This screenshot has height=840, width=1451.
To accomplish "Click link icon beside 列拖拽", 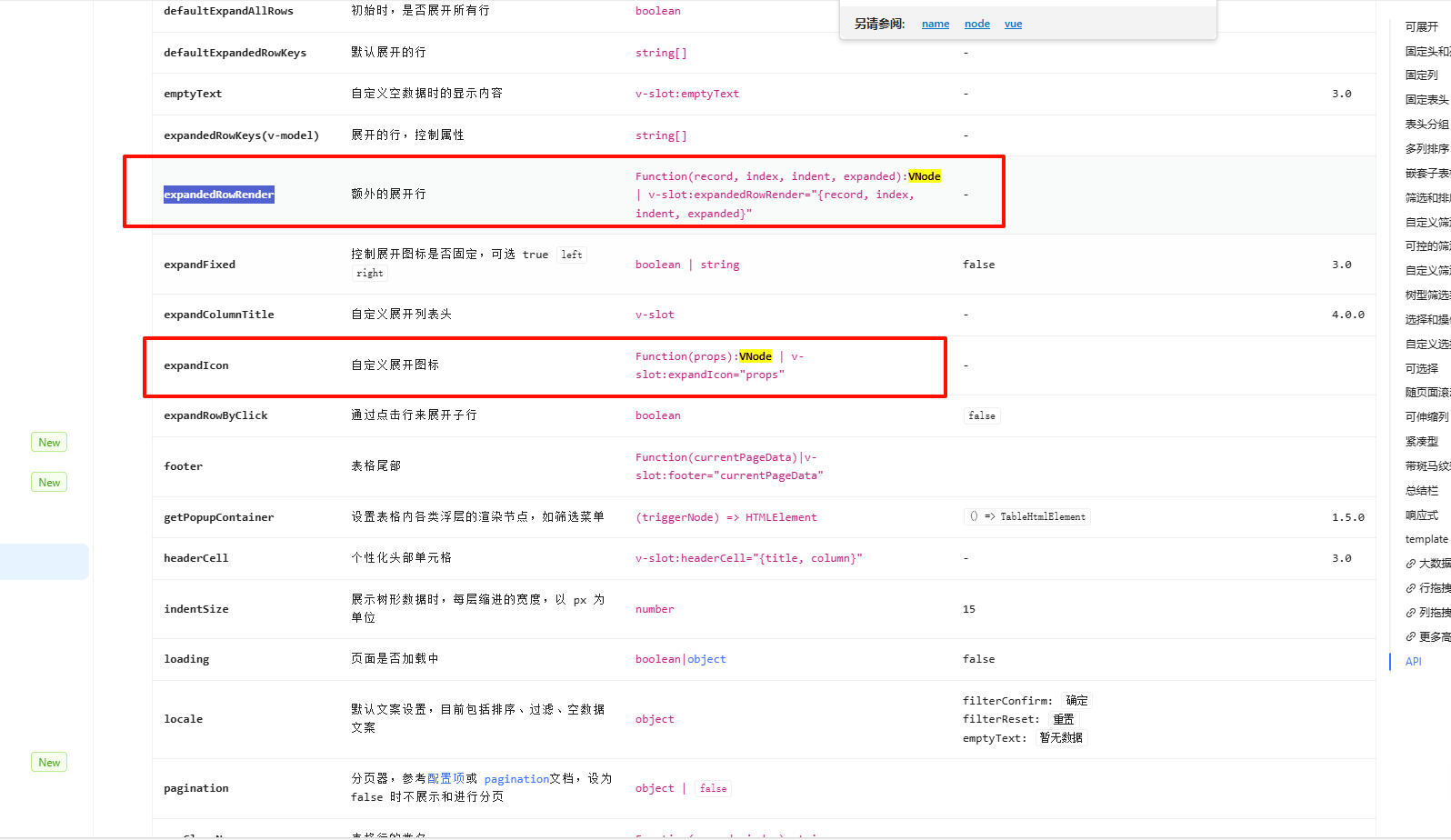I will tap(1411, 613).
